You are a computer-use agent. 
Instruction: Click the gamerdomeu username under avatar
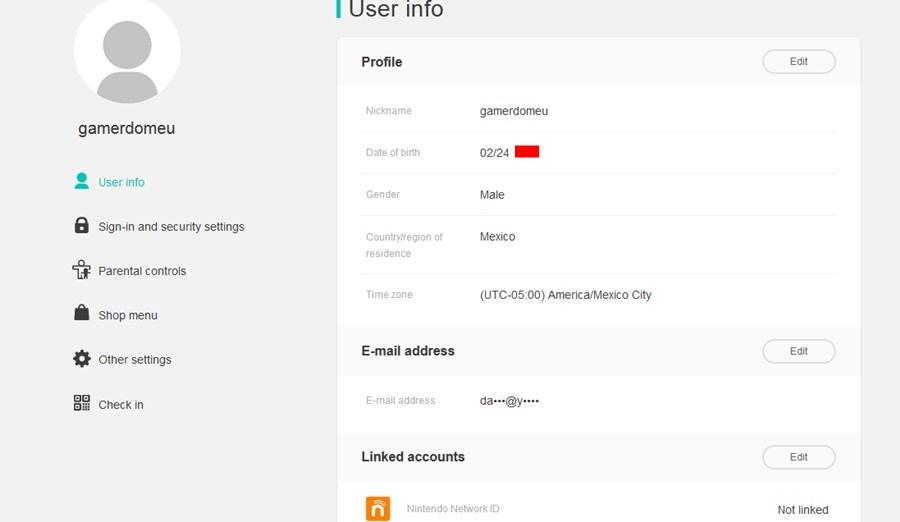coord(126,128)
